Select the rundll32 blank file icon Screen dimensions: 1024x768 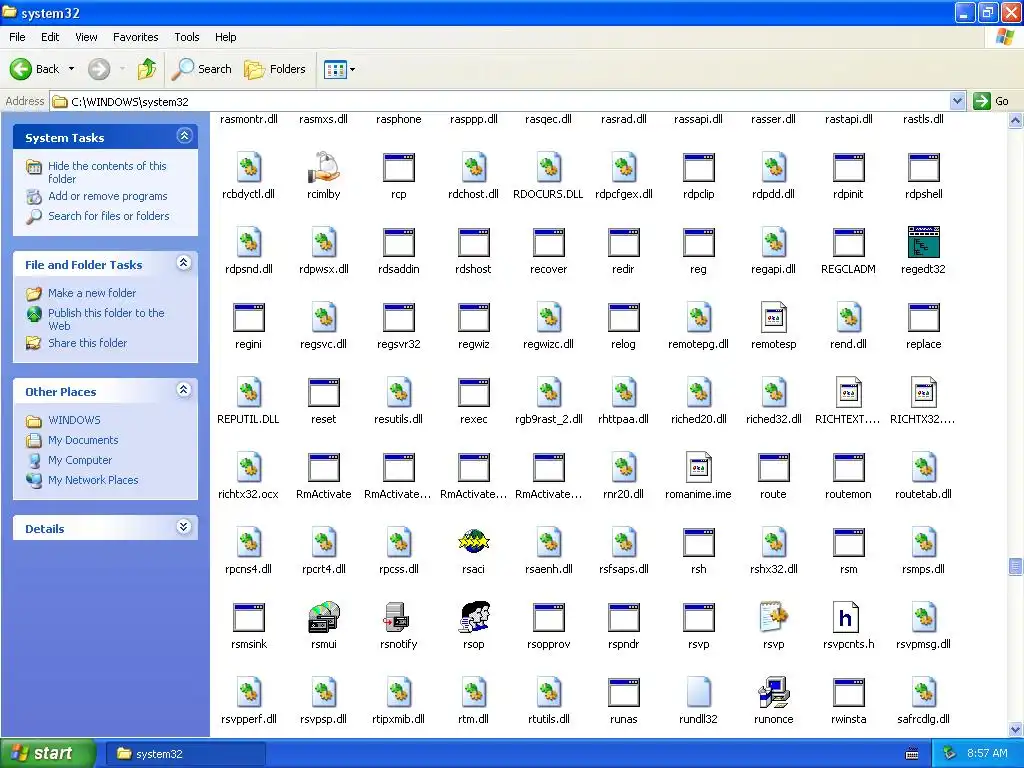tap(698, 692)
